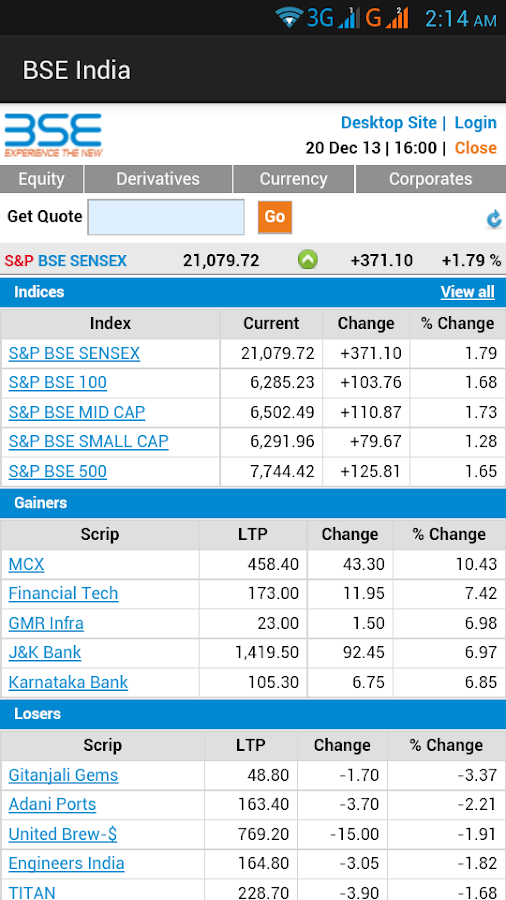Viewport: 506px width, 900px height.
Task: Tap the S&P BSE 500 value 7,744.42
Action: point(282,472)
